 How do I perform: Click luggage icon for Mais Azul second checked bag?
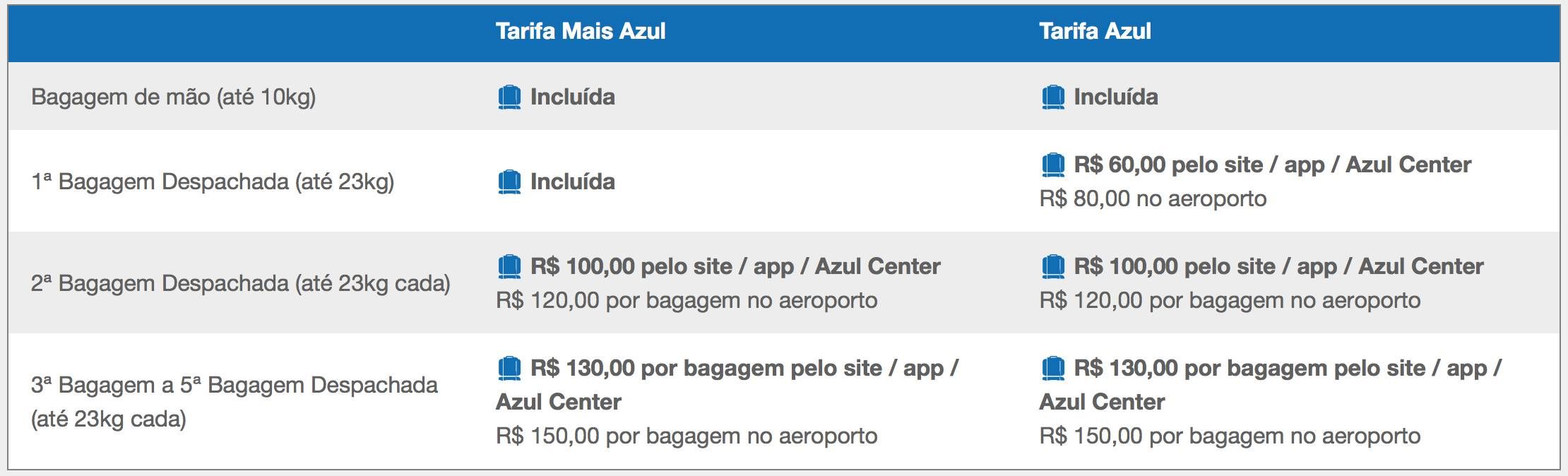point(509,267)
